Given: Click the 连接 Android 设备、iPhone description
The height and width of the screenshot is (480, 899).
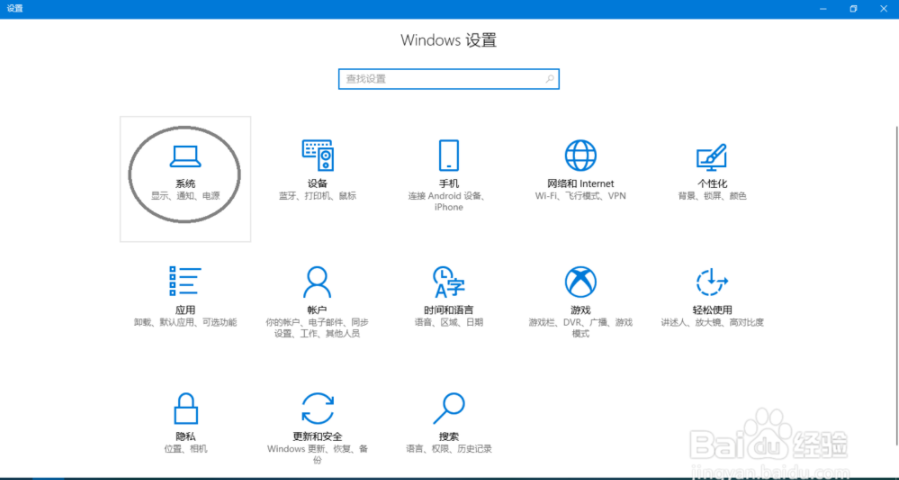Looking at the screenshot, I should pos(448,201).
